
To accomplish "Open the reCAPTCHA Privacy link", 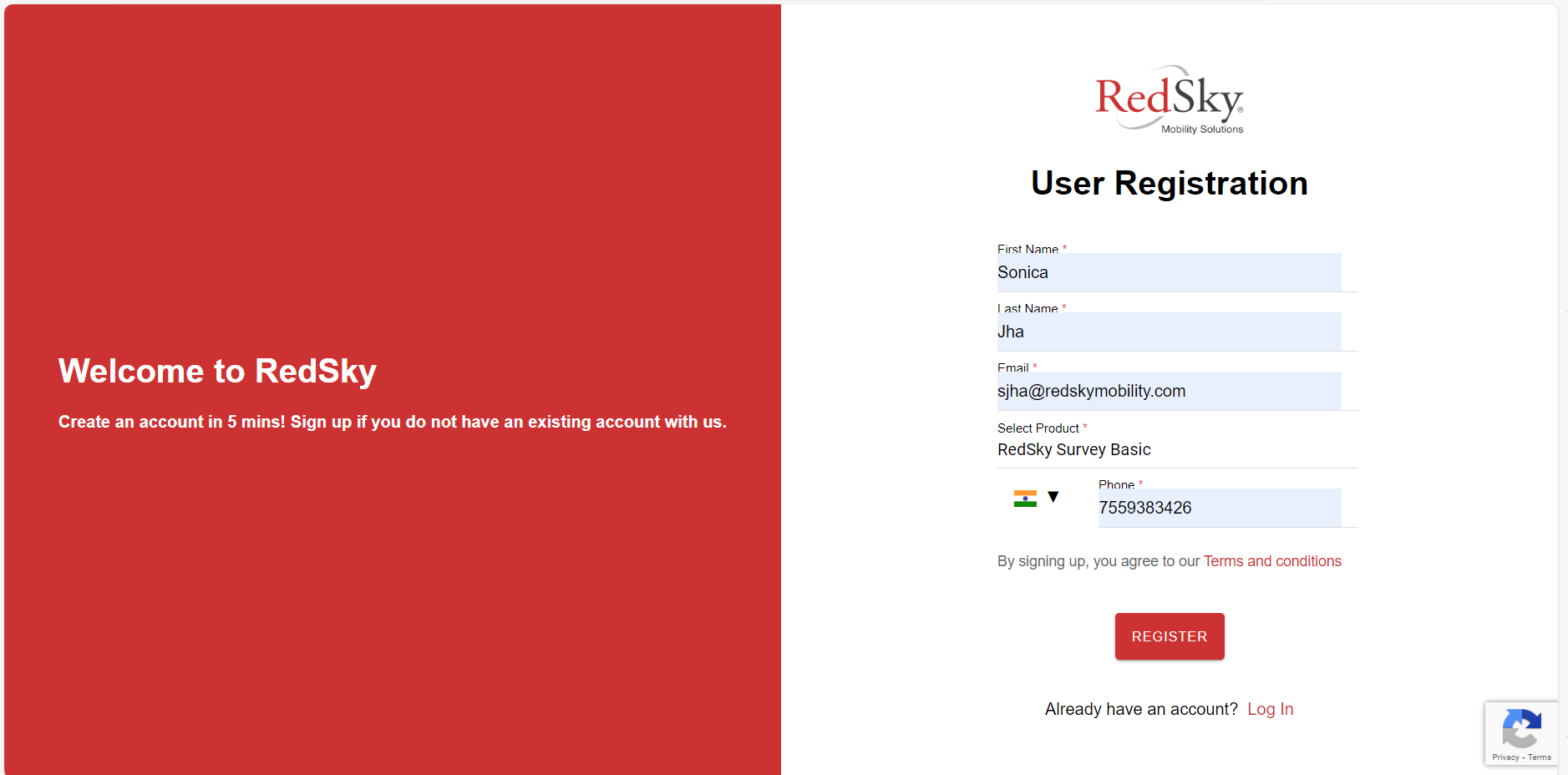I will point(1505,757).
